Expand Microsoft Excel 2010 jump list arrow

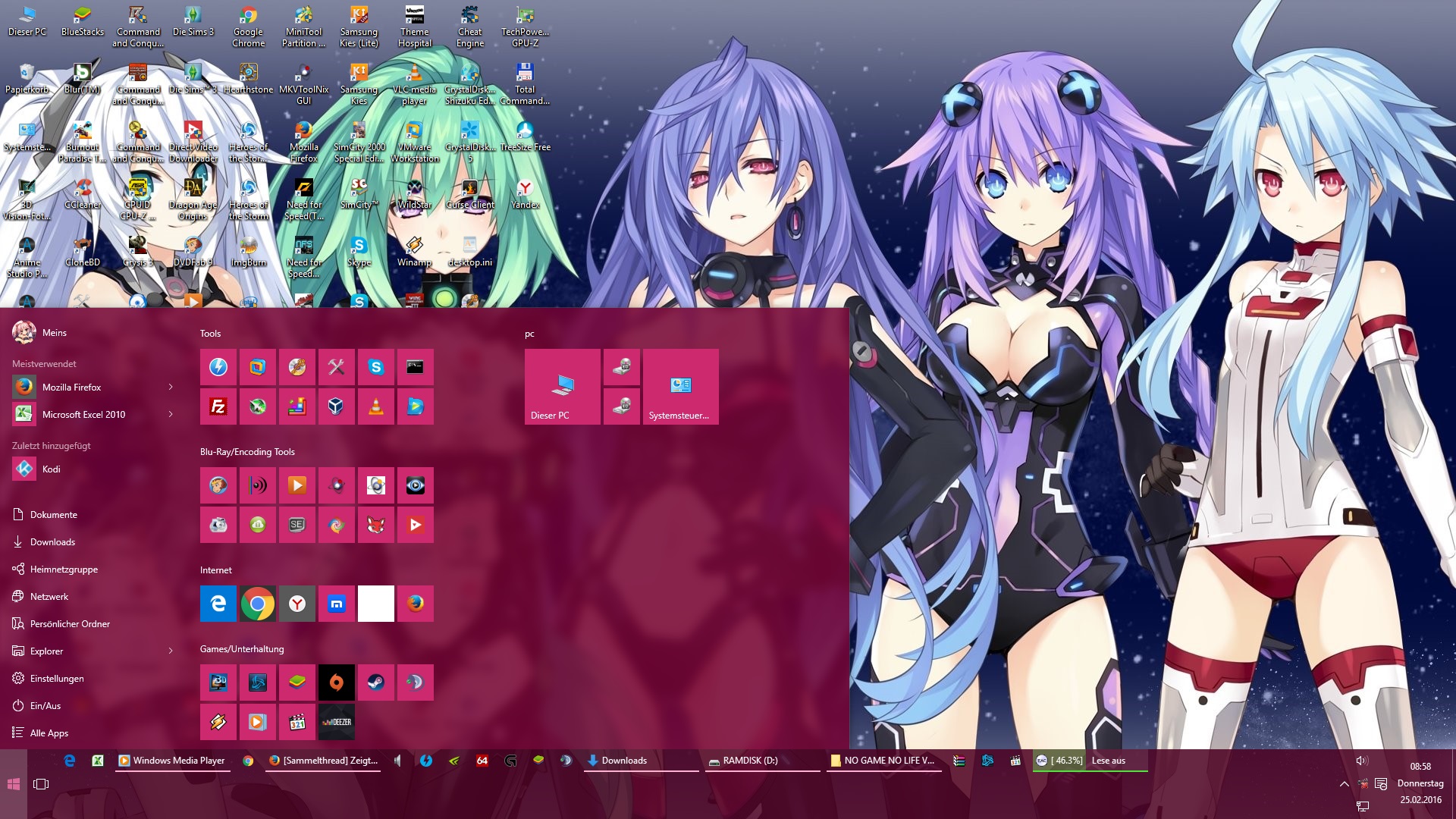point(171,415)
